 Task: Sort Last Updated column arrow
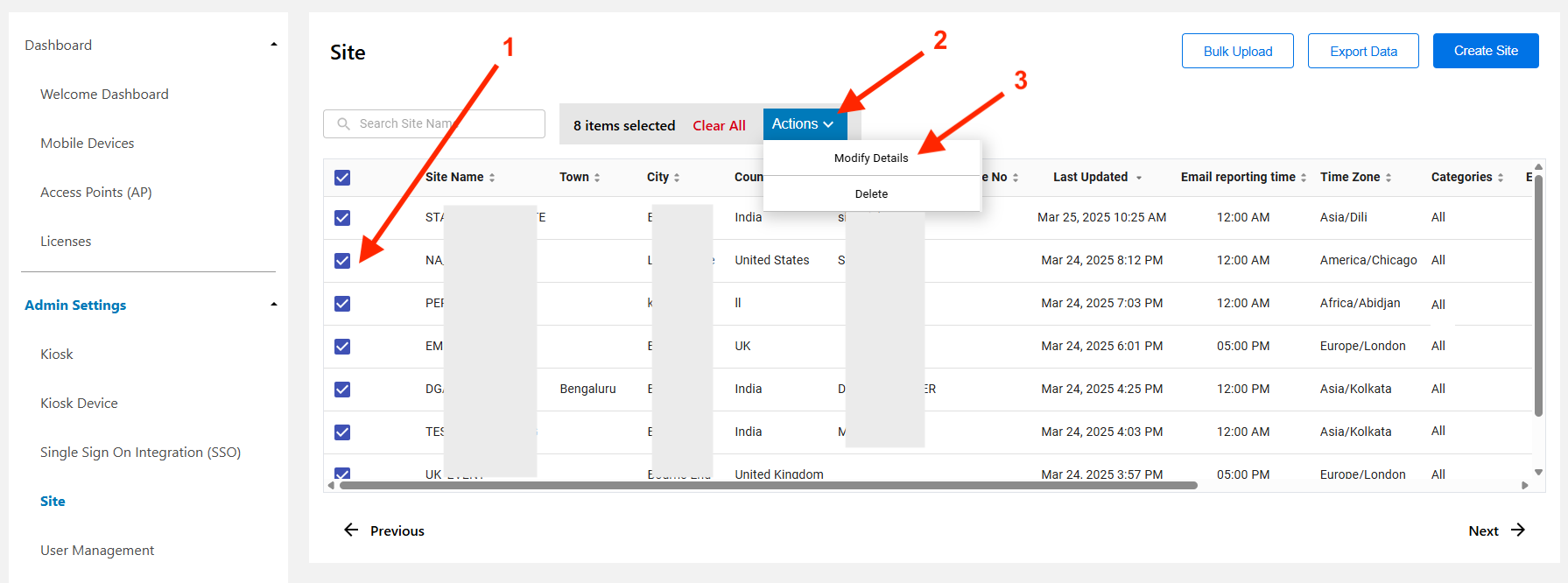tap(1139, 178)
